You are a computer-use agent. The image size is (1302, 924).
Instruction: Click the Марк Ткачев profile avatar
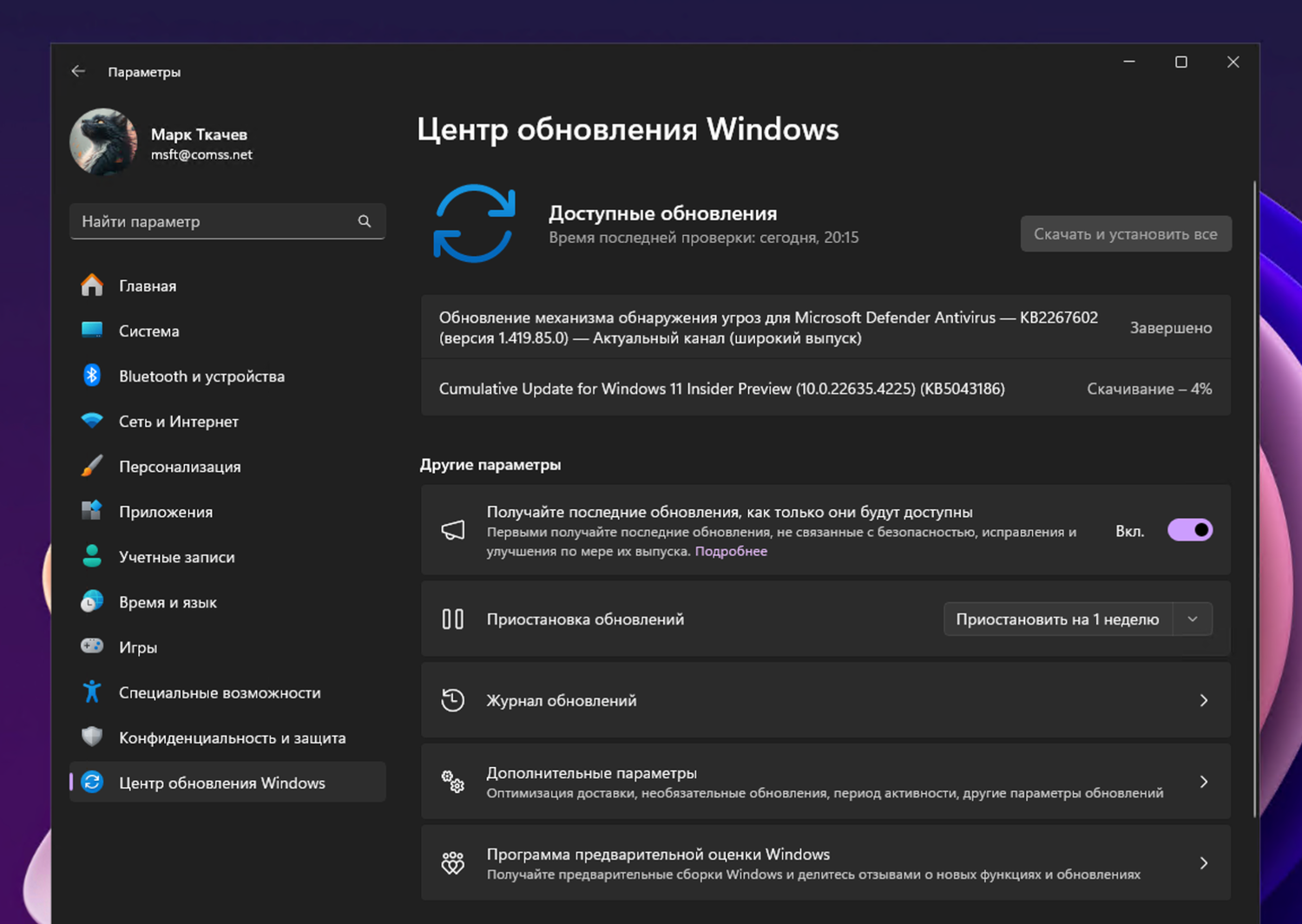coord(104,142)
